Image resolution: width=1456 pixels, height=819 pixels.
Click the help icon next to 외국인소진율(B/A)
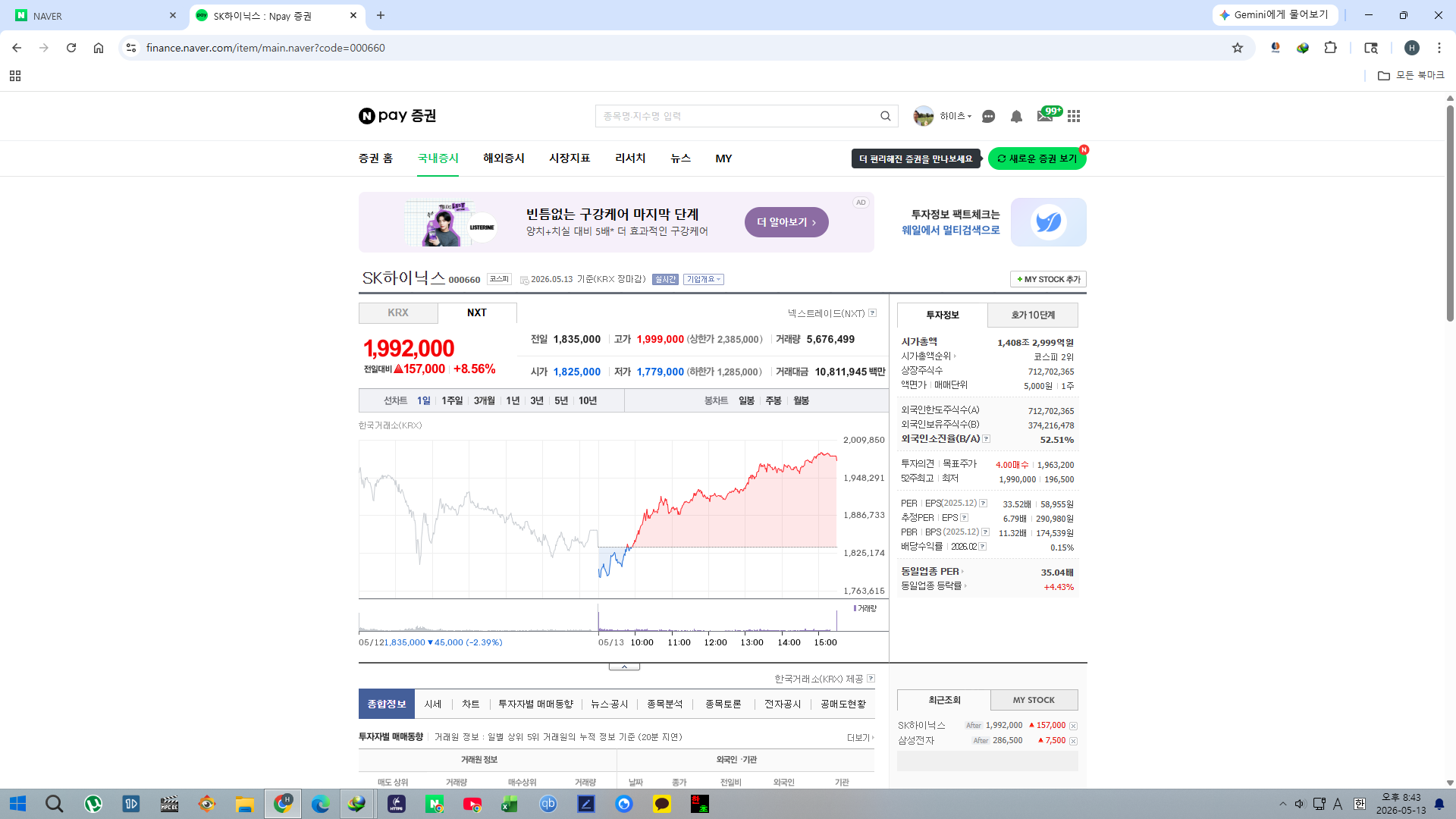pos(986,439)
